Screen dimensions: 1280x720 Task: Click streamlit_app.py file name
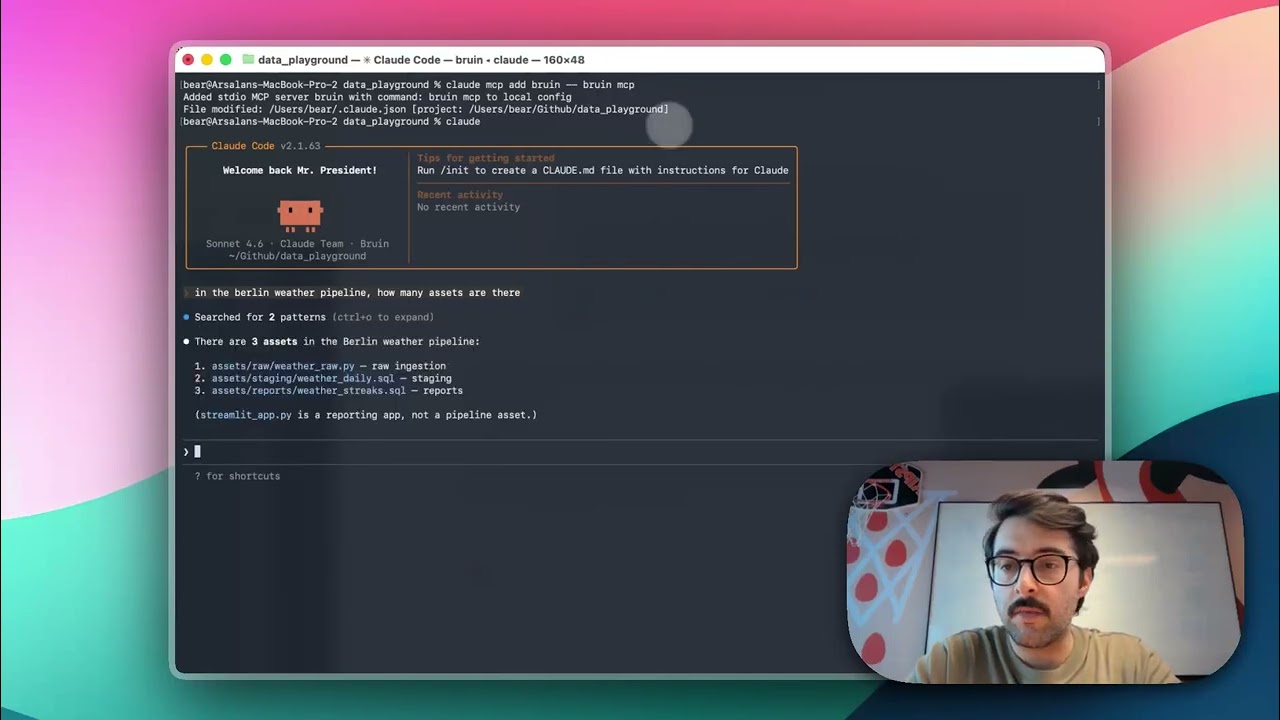coord(245,415)
